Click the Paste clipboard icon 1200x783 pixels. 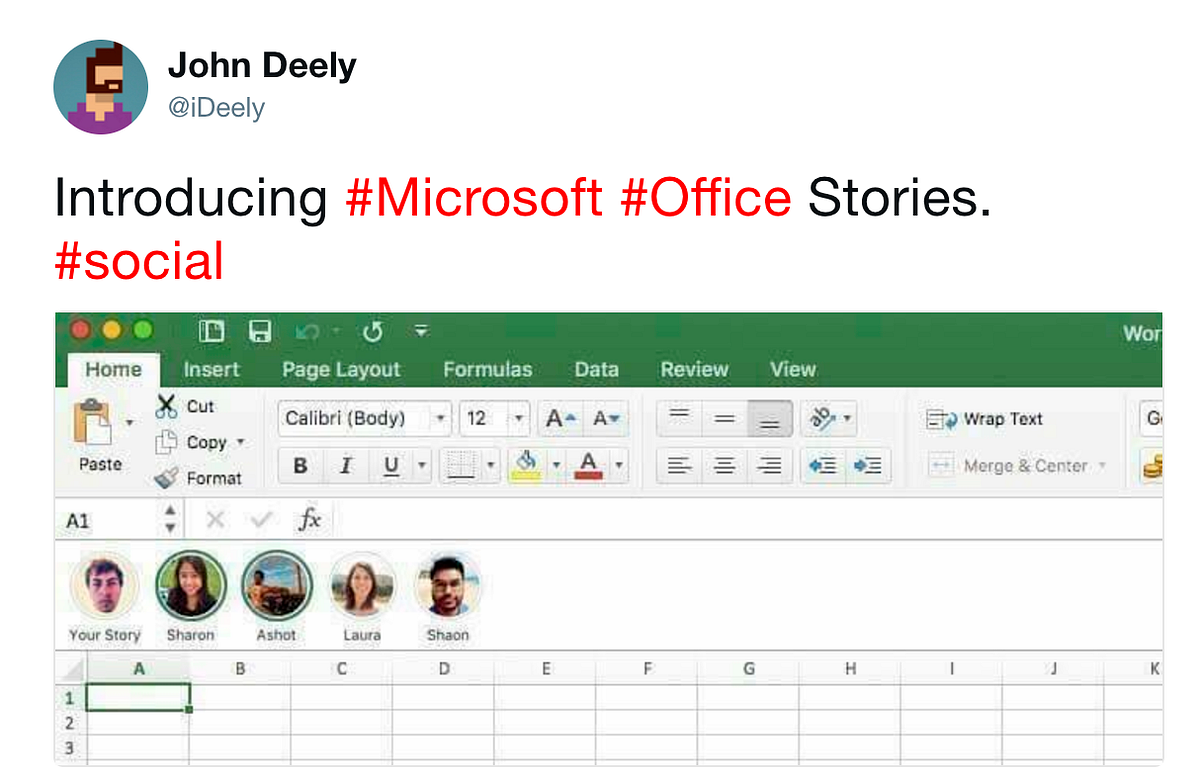tap(93, 422)
